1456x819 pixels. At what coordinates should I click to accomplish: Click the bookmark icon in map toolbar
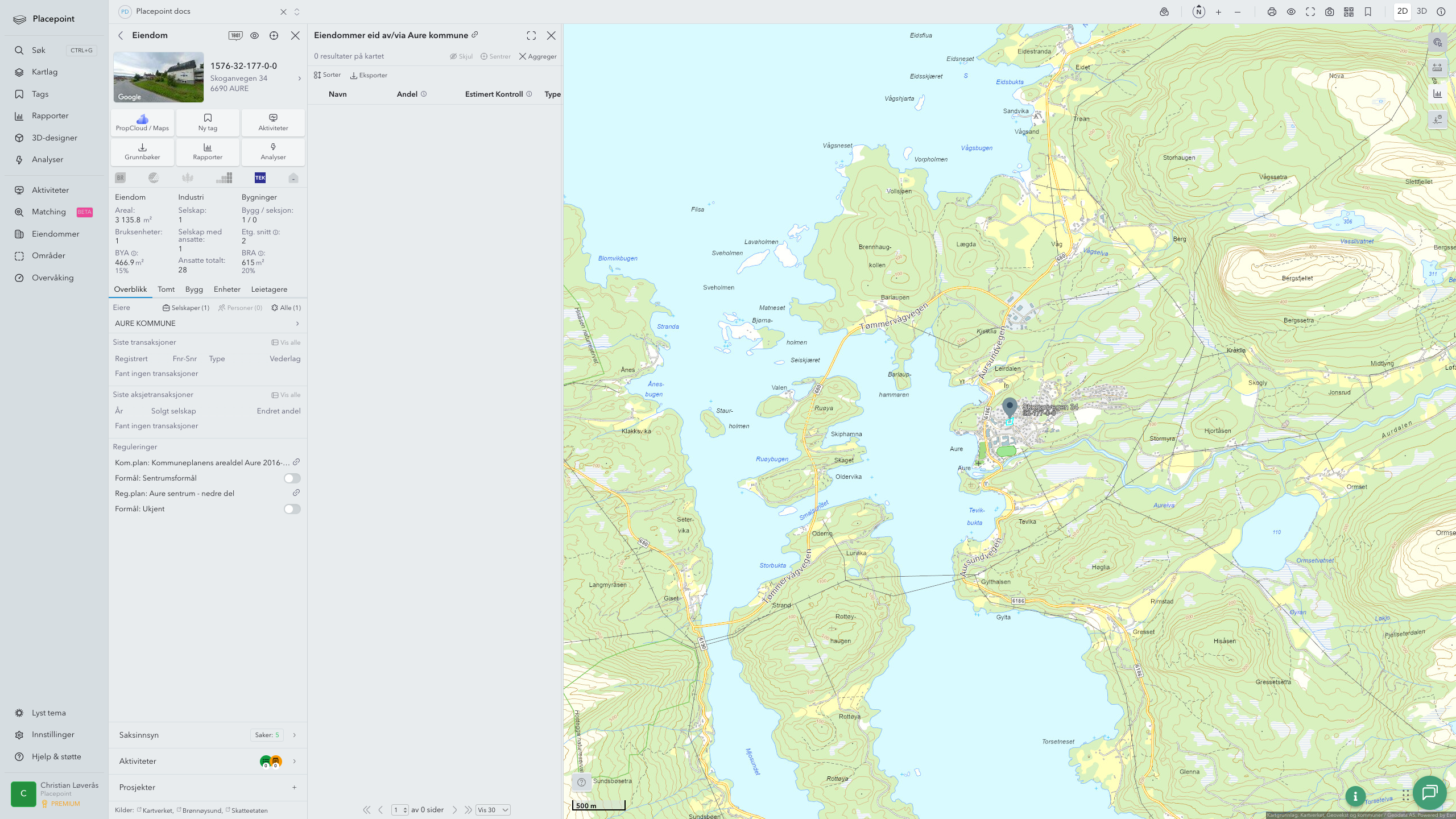tap(1368, 12)
